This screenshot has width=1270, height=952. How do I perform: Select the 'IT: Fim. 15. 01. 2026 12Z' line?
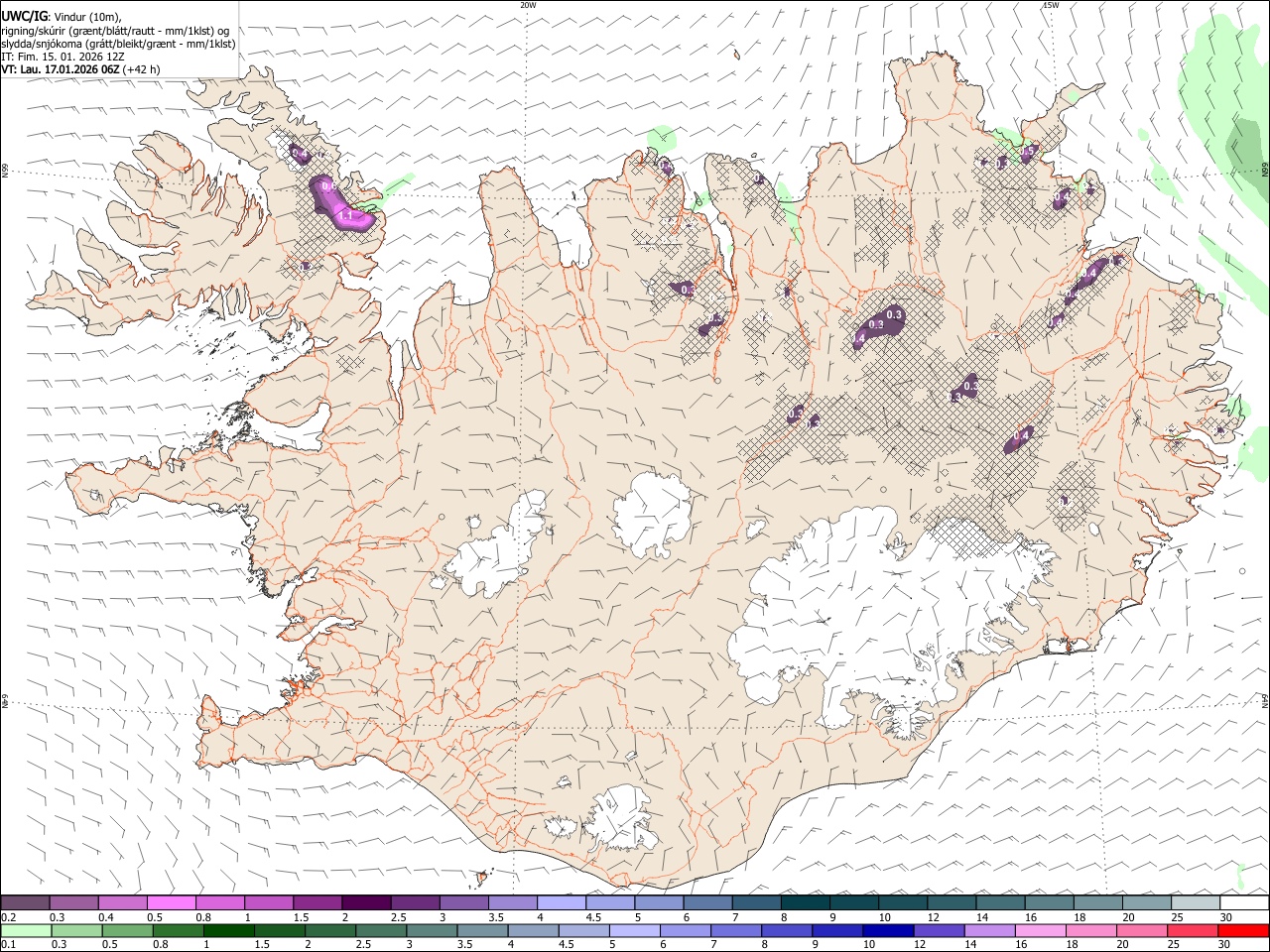click(63, 57)
